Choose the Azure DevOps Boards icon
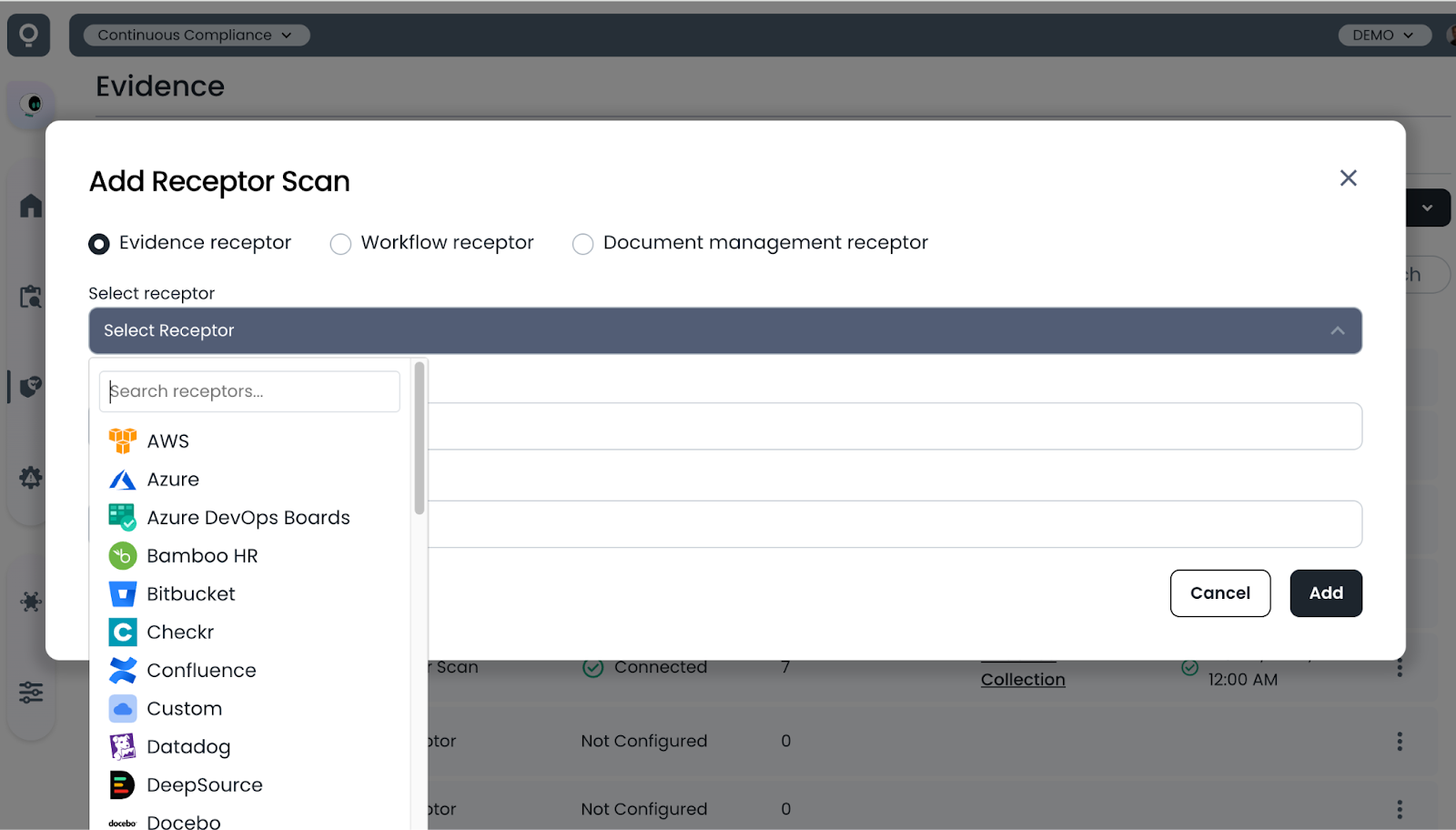The image size is (1456, 830). click(122, 517)
